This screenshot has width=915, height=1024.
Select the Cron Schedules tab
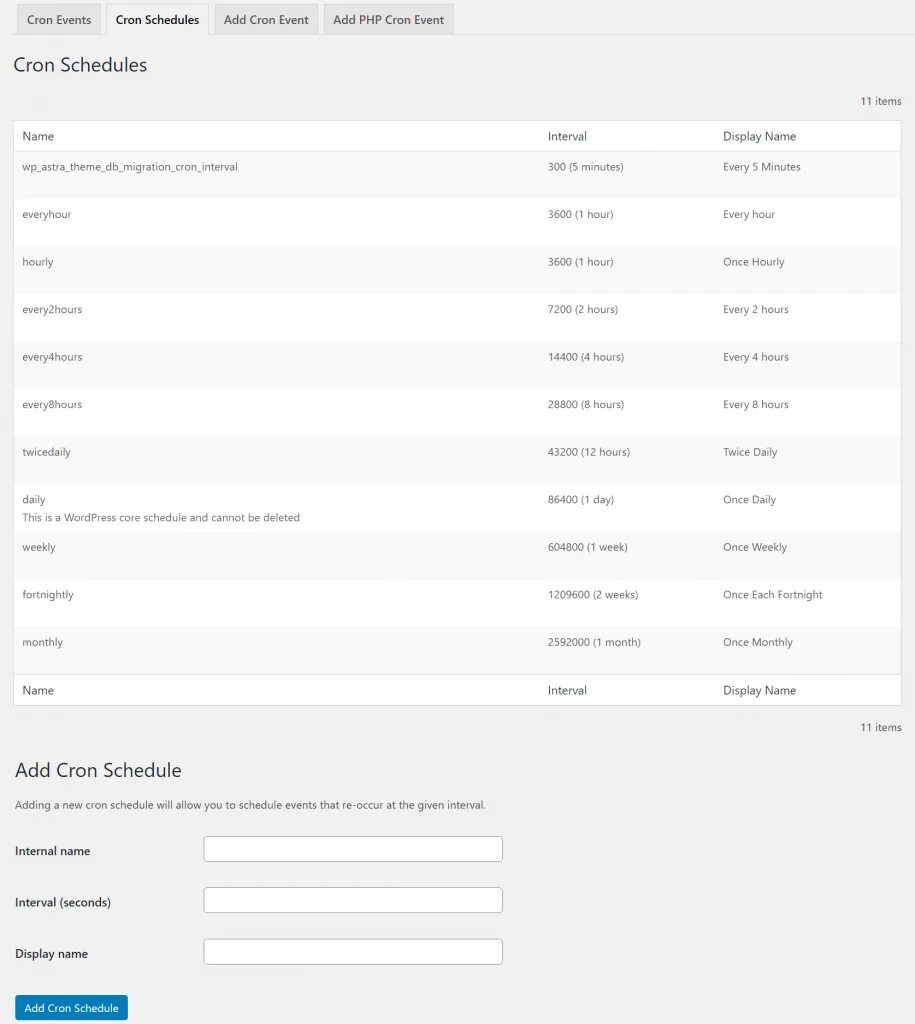156,19
